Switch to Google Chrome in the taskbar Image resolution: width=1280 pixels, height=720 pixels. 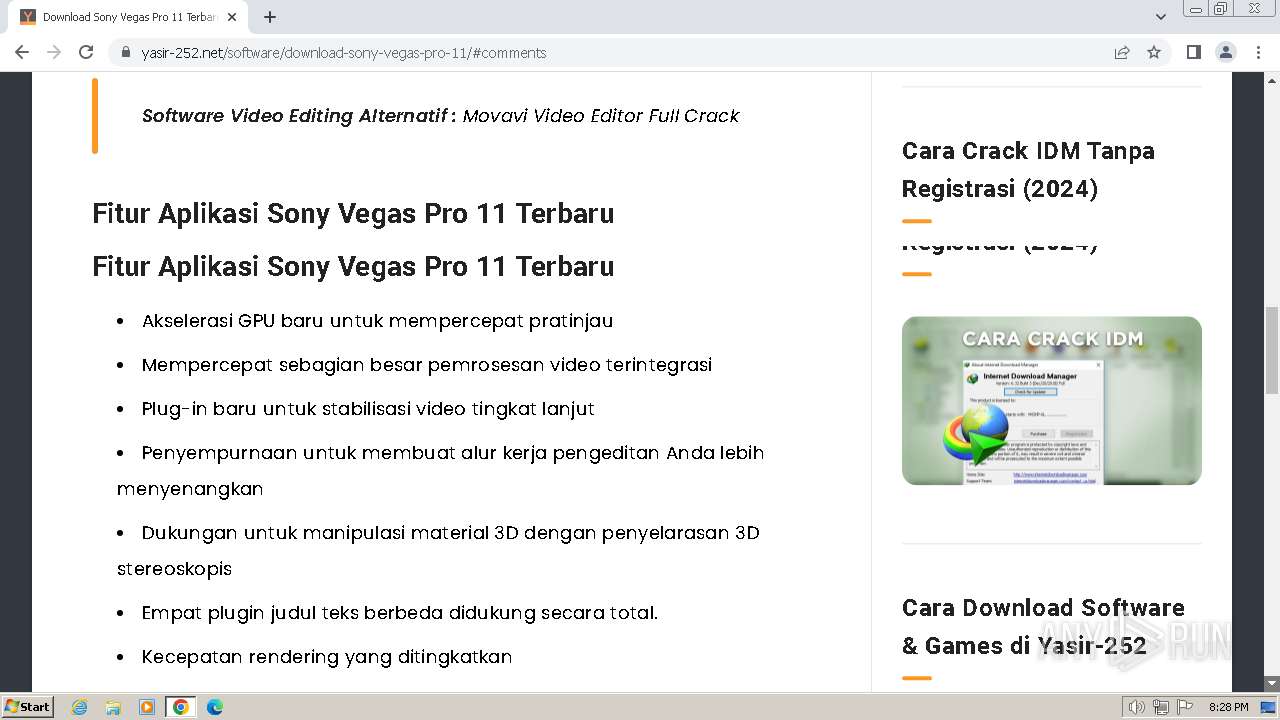pos(181,707)
